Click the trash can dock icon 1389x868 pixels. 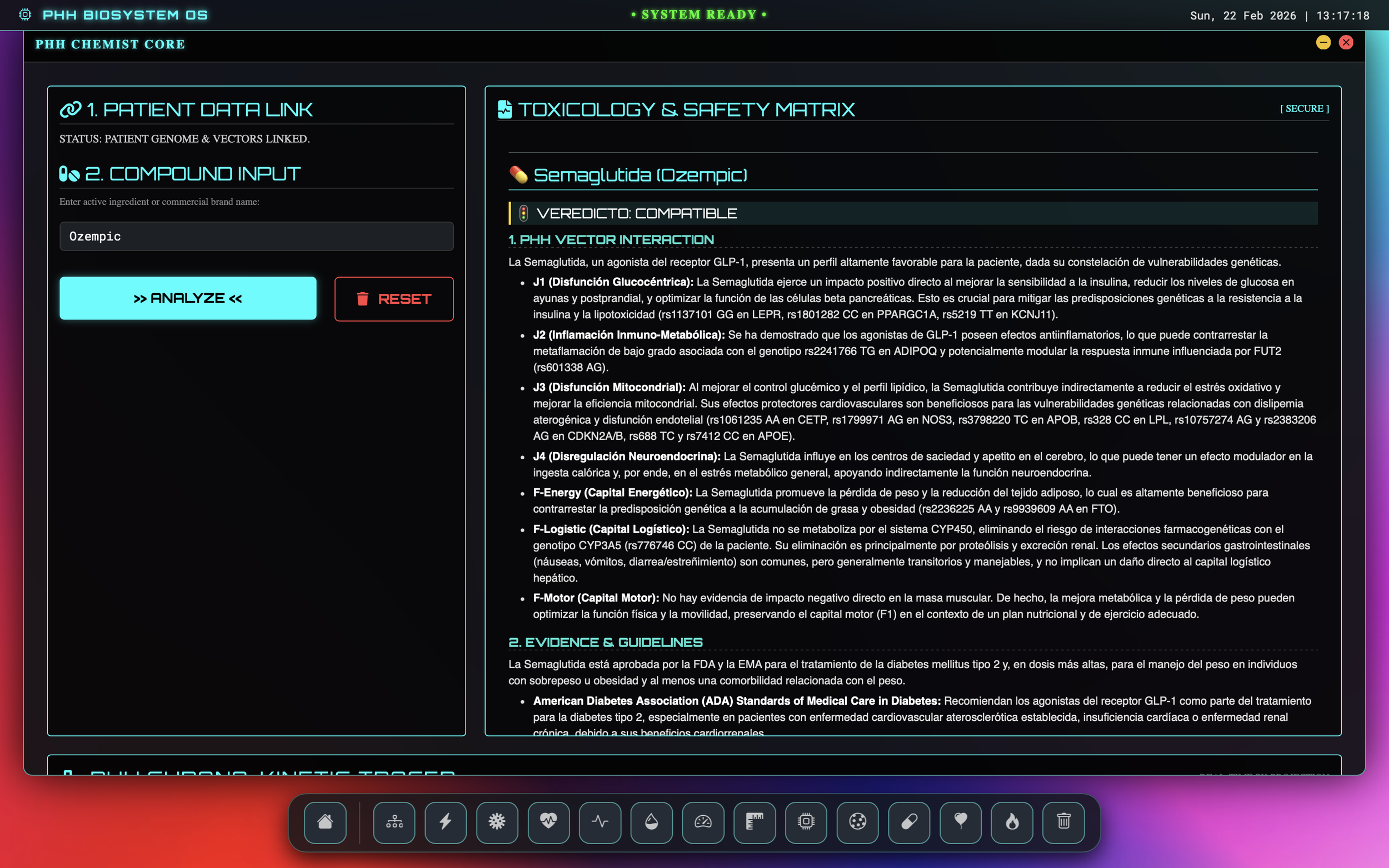(x=1063, y=821)
